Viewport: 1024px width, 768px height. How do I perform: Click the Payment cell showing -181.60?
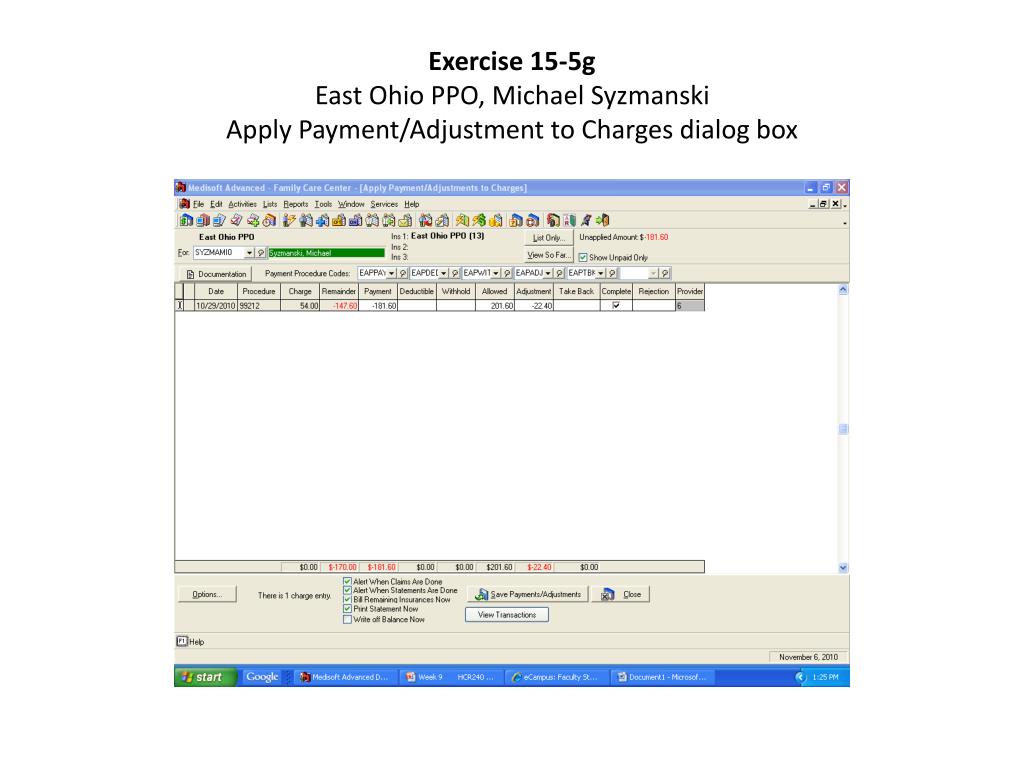tap(377, 306)
